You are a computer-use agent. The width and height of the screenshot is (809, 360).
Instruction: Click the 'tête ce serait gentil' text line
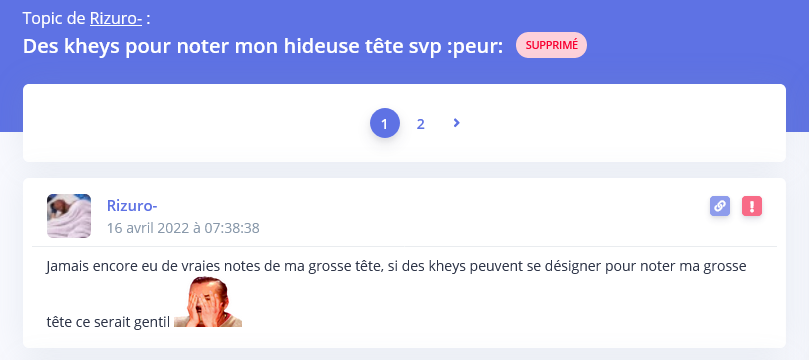pos(108,322)
